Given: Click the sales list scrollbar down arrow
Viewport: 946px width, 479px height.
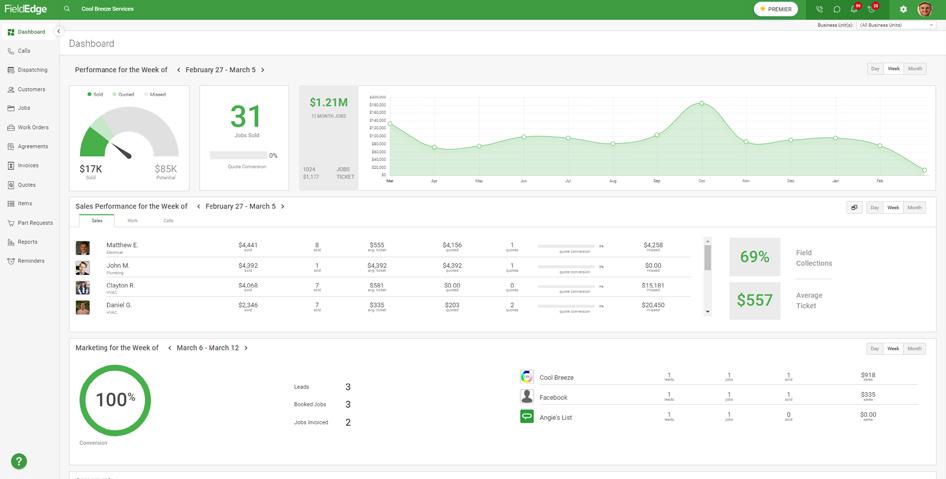Looking at the screenshot, I should tap(708, 312).
